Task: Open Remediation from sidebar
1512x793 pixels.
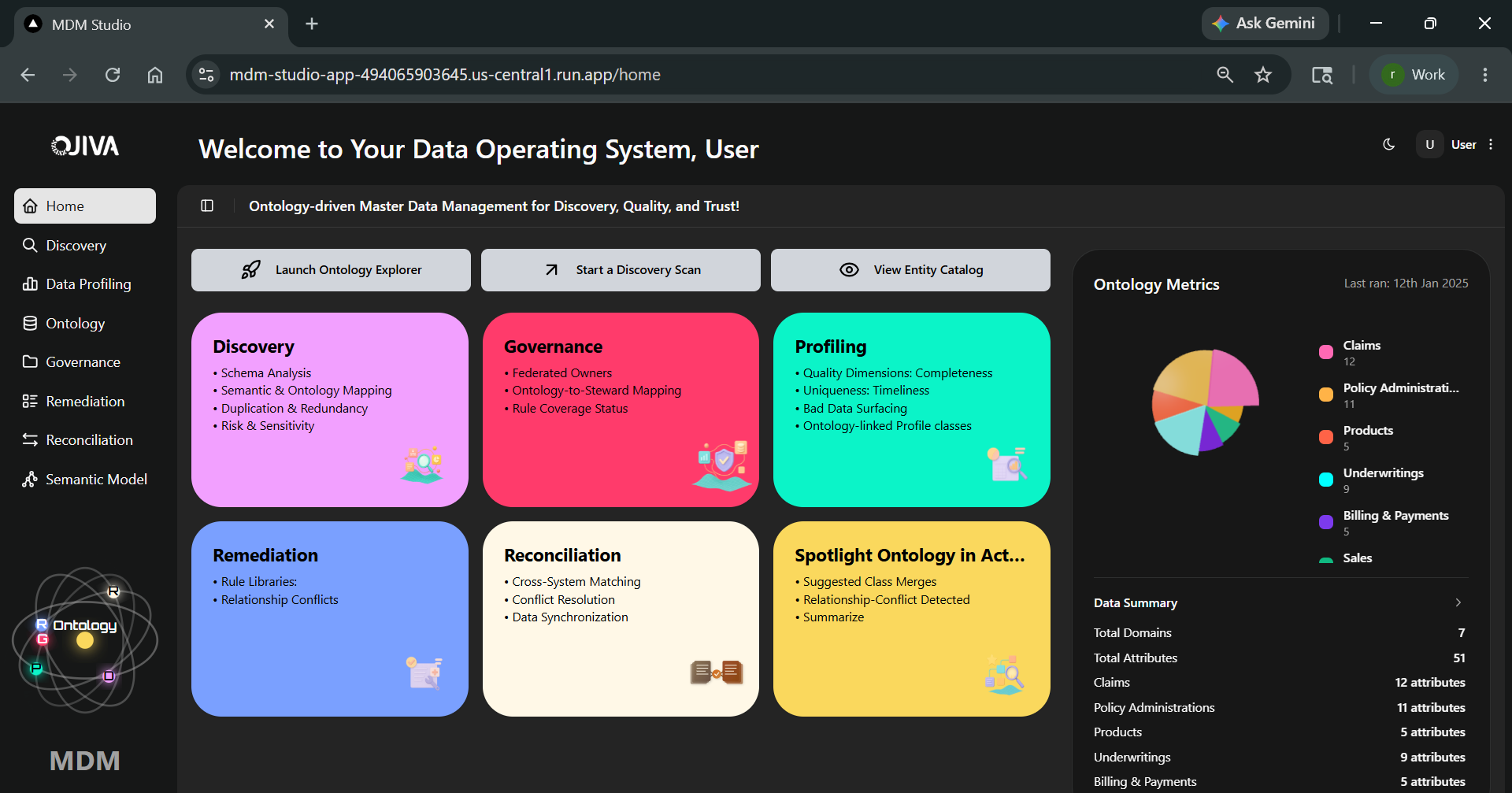Action: 85,401
